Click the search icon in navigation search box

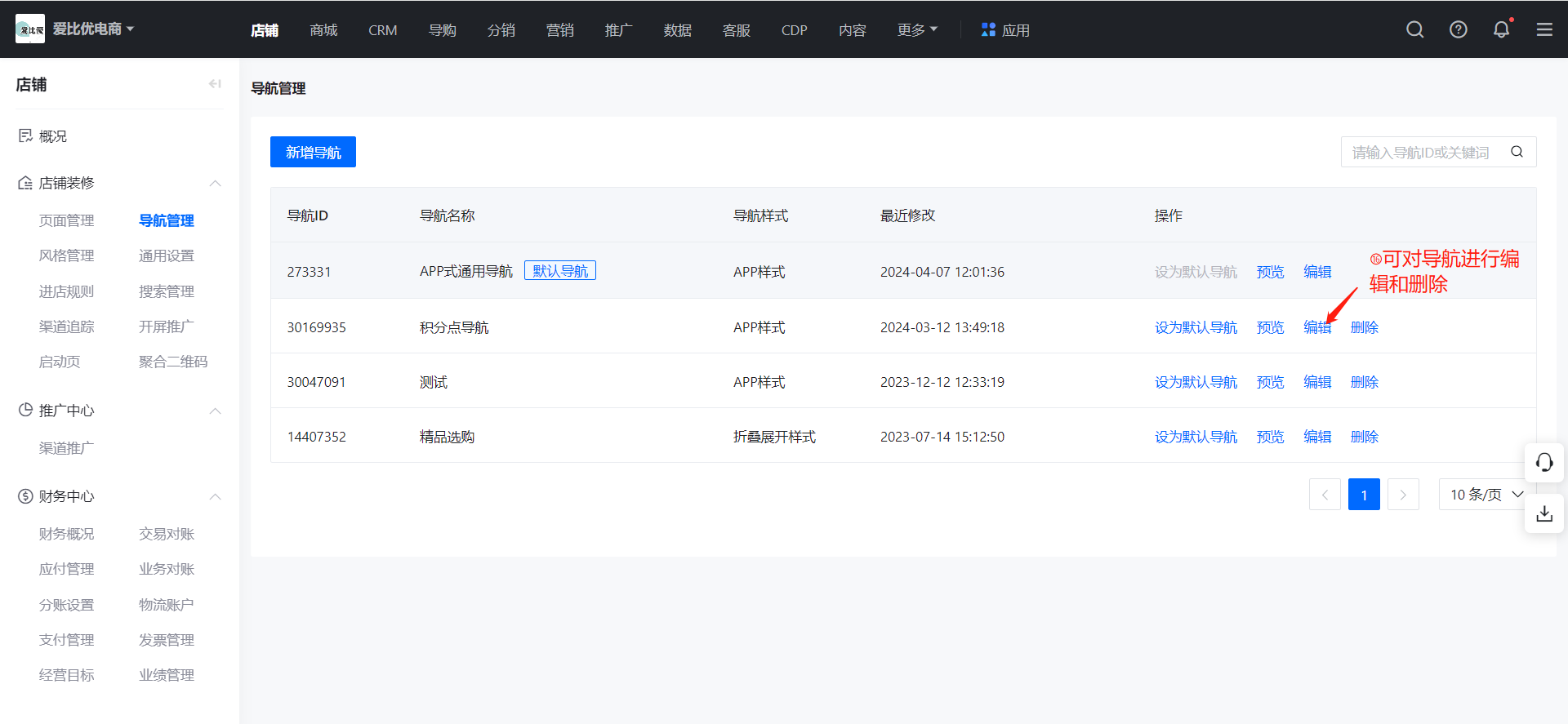tap(1517, 152)
